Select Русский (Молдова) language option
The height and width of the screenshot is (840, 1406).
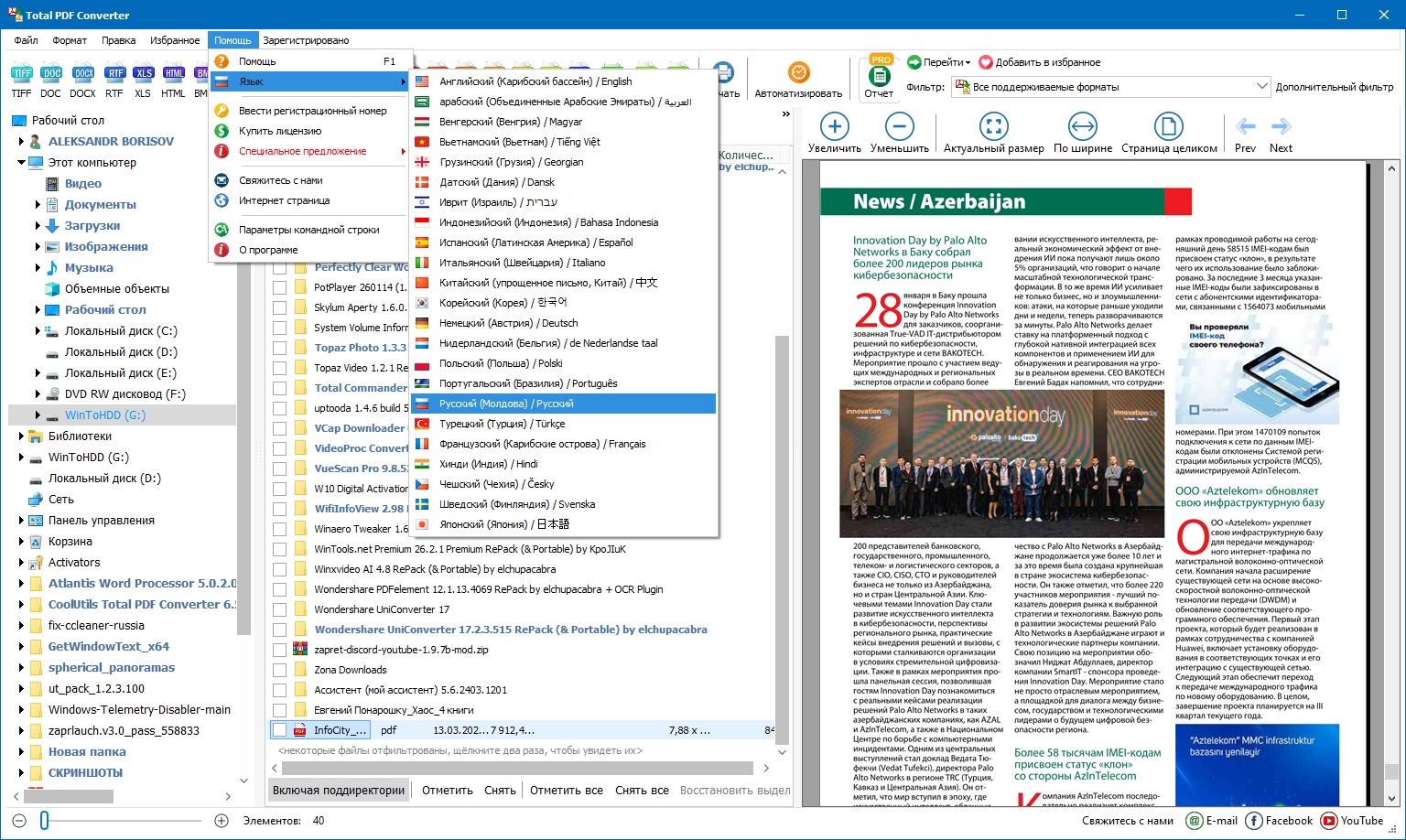[563, 404]
